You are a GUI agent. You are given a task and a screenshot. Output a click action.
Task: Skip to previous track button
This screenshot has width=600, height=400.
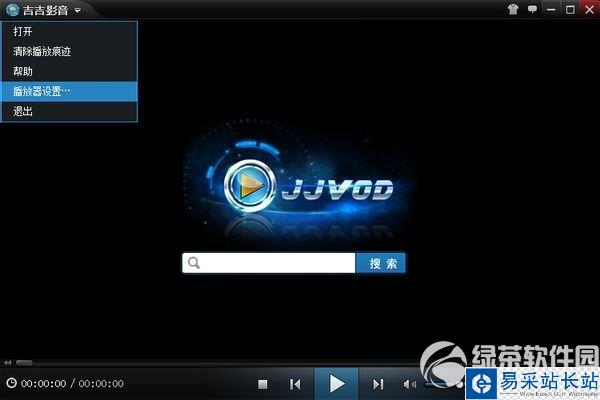(x=295, y=384)
